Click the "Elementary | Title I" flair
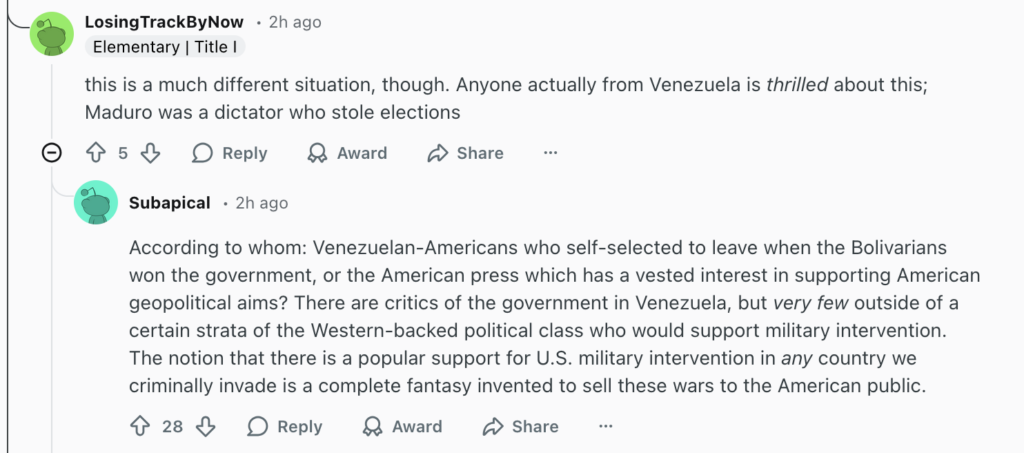 [165, 46]
